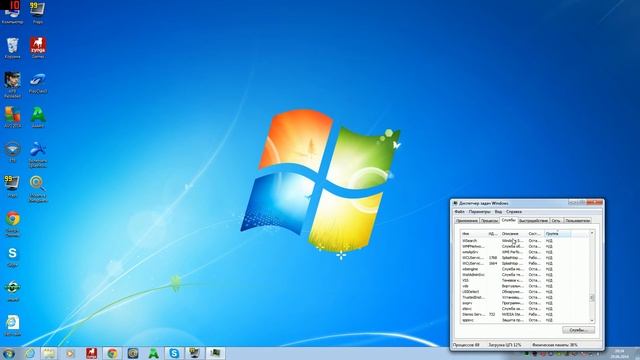Select the wbengine service row
Image resolution: width=640 pixels, height=360 pixels.
[525, 269]
